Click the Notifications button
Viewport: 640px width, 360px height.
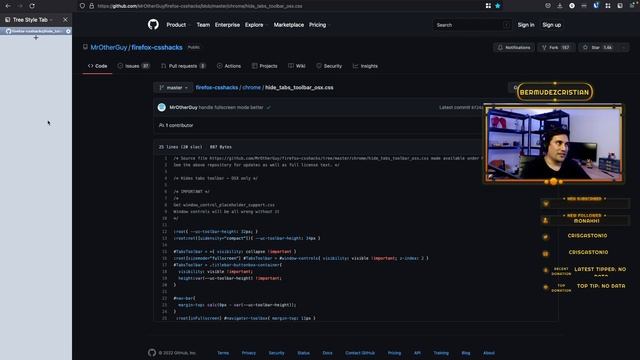pyautogui.click(x=514, y=47)
